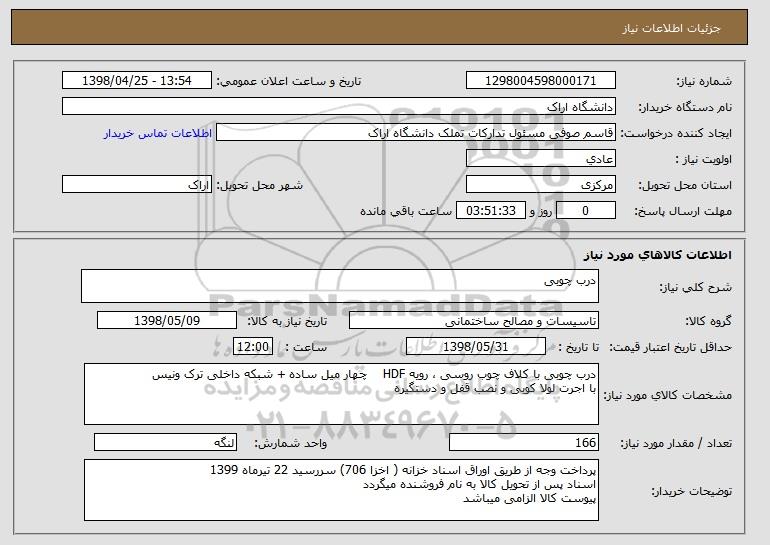Viewport: 770px width, 545px height.
Task: Click the goods specification text area
Action: (x=341, y=394)
